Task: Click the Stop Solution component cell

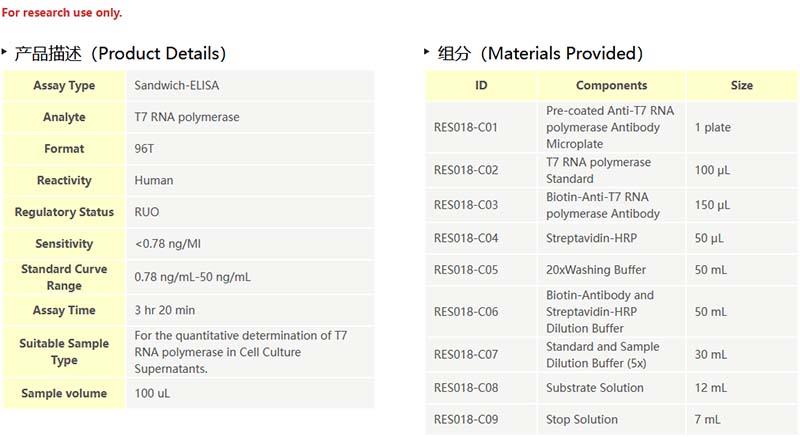Action: pyautogui.click(x=582, y=420)
